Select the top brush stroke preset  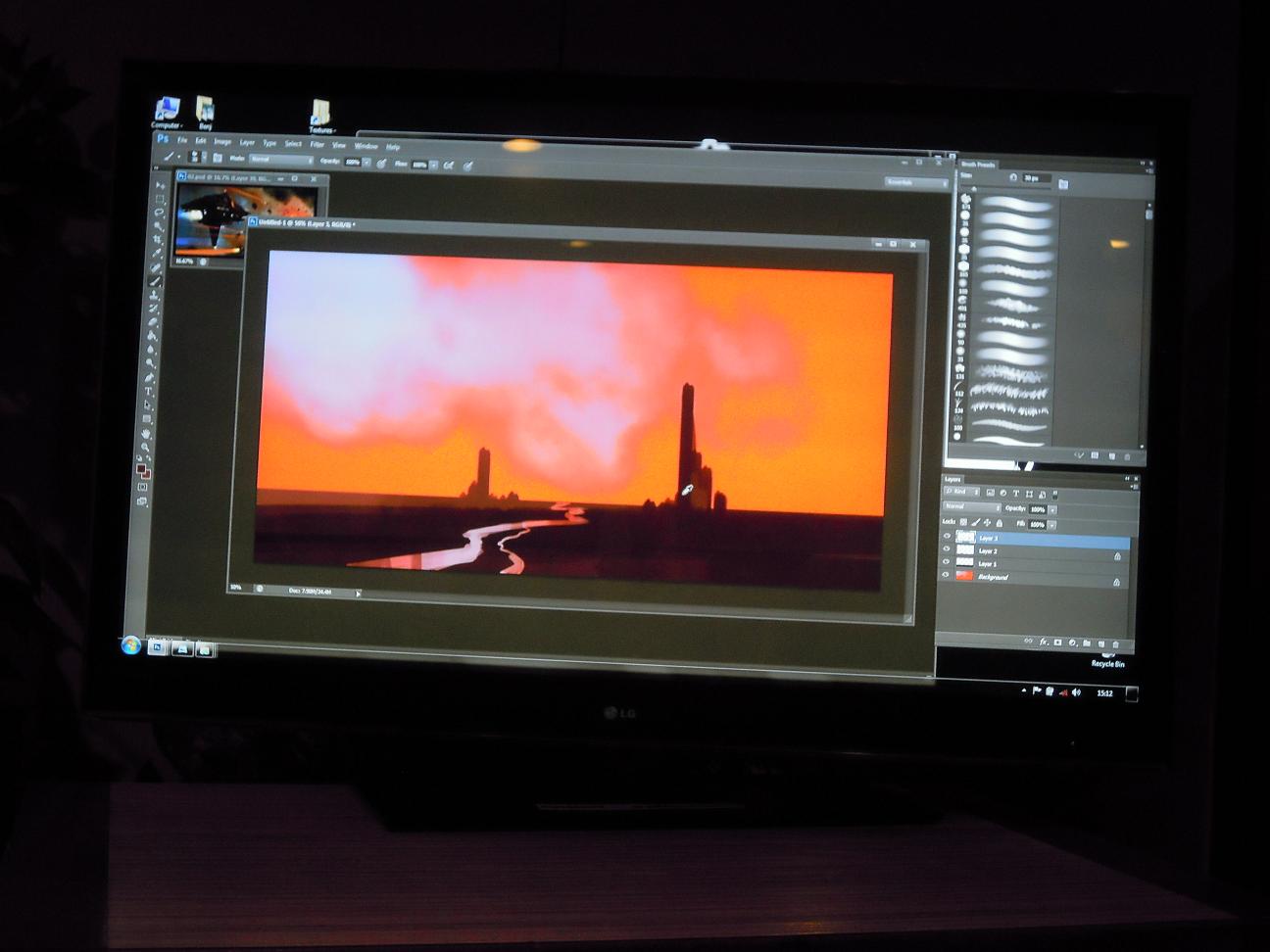coord(1014,203)
